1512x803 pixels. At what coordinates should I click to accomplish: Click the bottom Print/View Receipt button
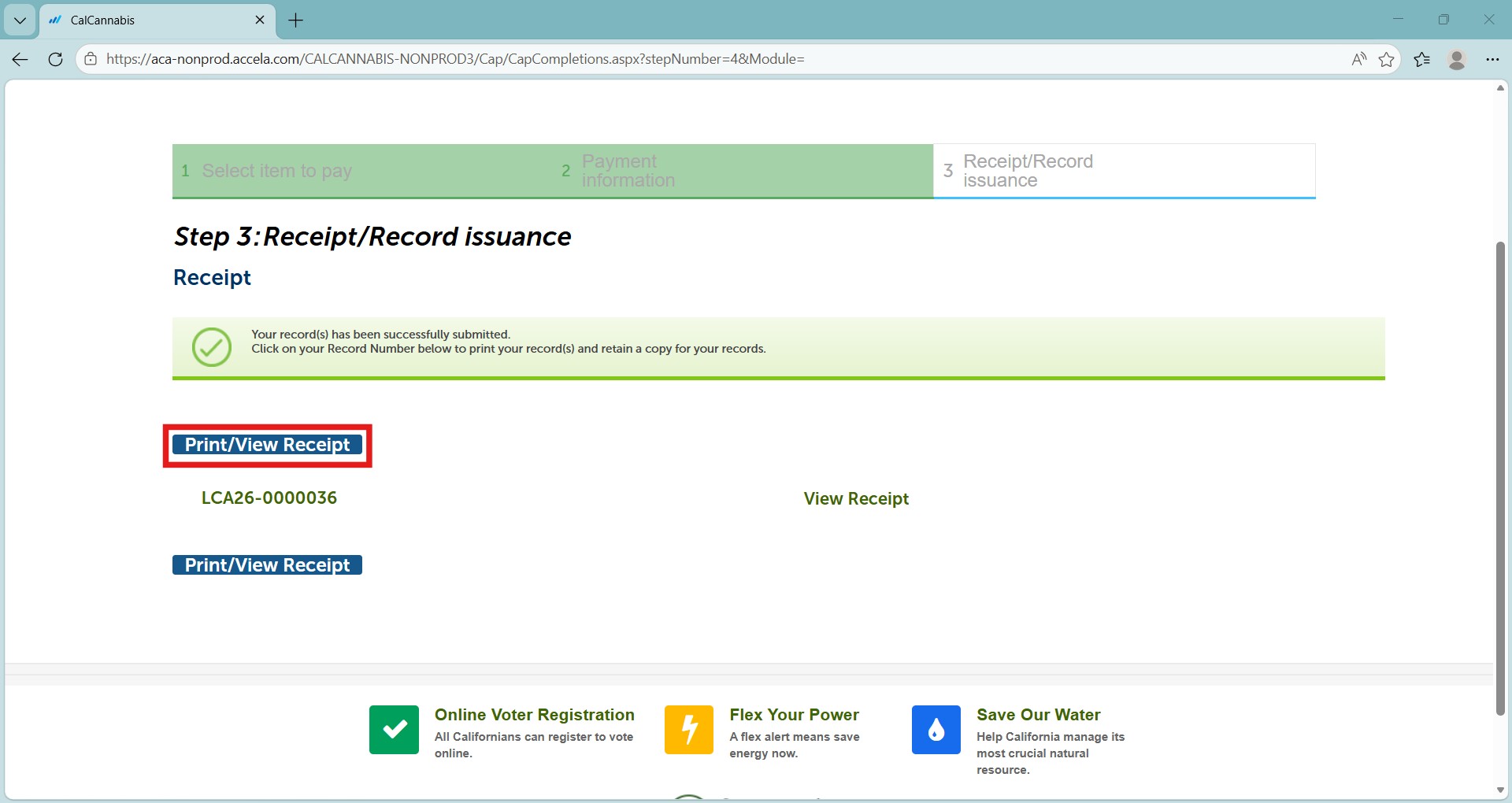pyautogui.click(x=267, y=565)
